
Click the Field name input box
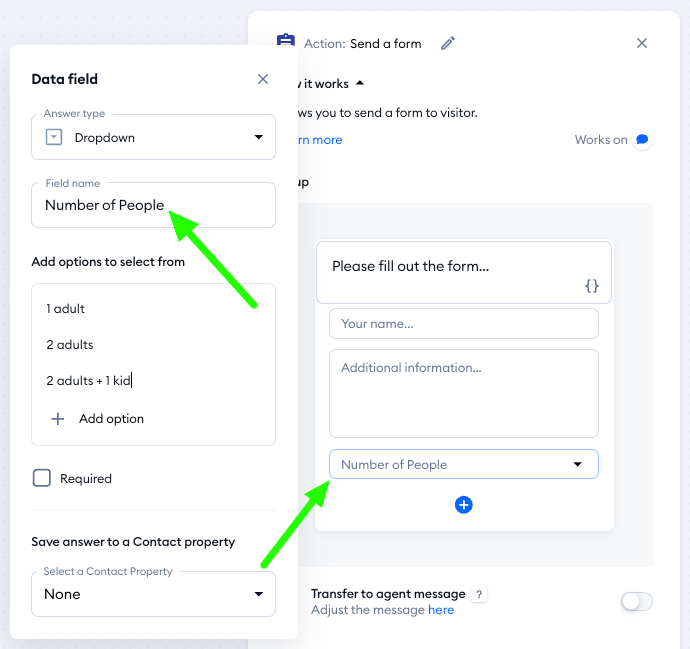(153, 205)
